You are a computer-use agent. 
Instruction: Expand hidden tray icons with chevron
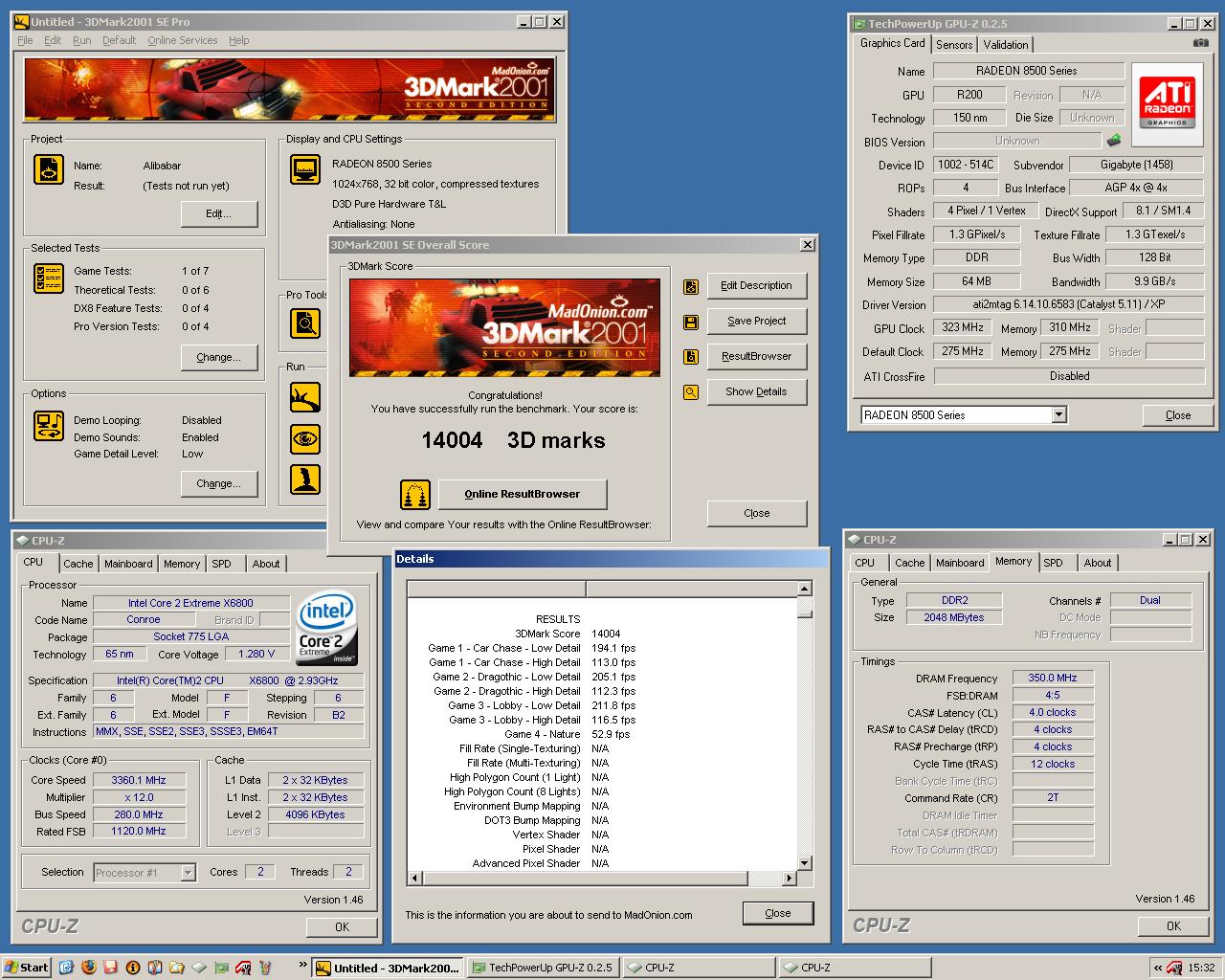click(x=1157, y=968)
